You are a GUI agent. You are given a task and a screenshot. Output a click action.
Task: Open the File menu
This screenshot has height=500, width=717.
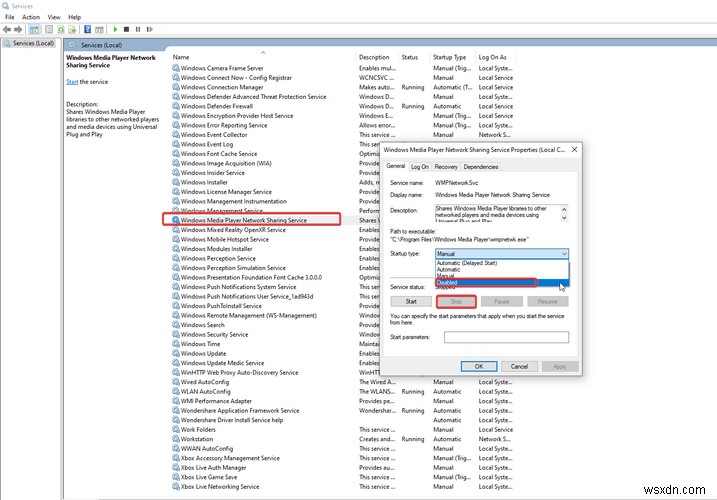pos(10,17)
